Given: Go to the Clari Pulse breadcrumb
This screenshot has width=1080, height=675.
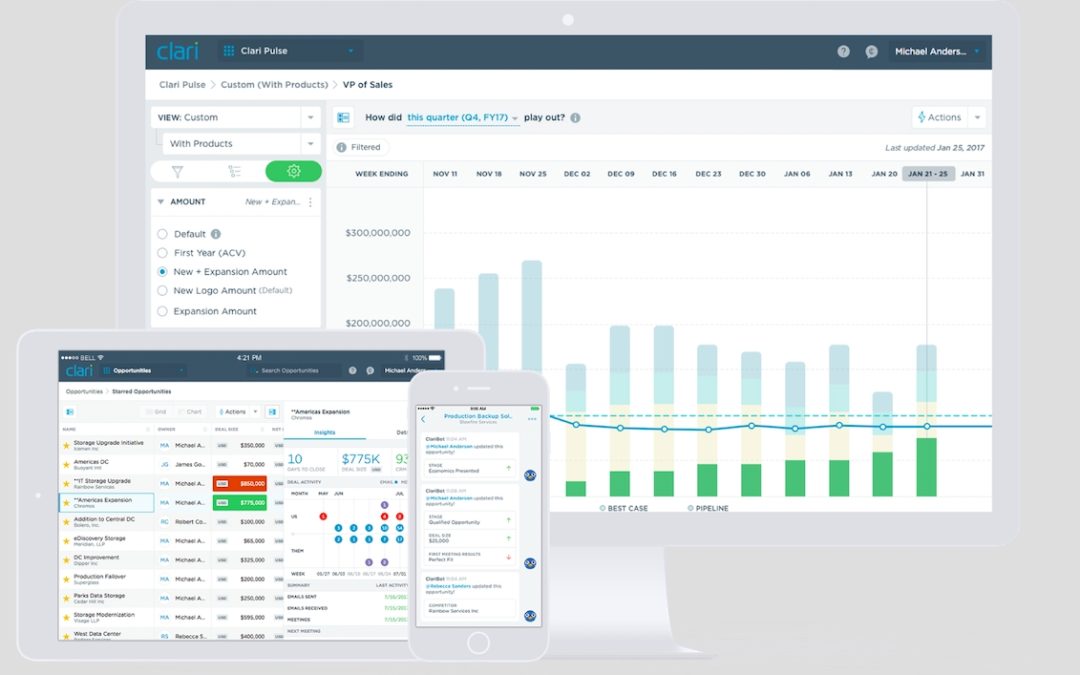Looking at the screenshot, I should (x=182, y=85).
